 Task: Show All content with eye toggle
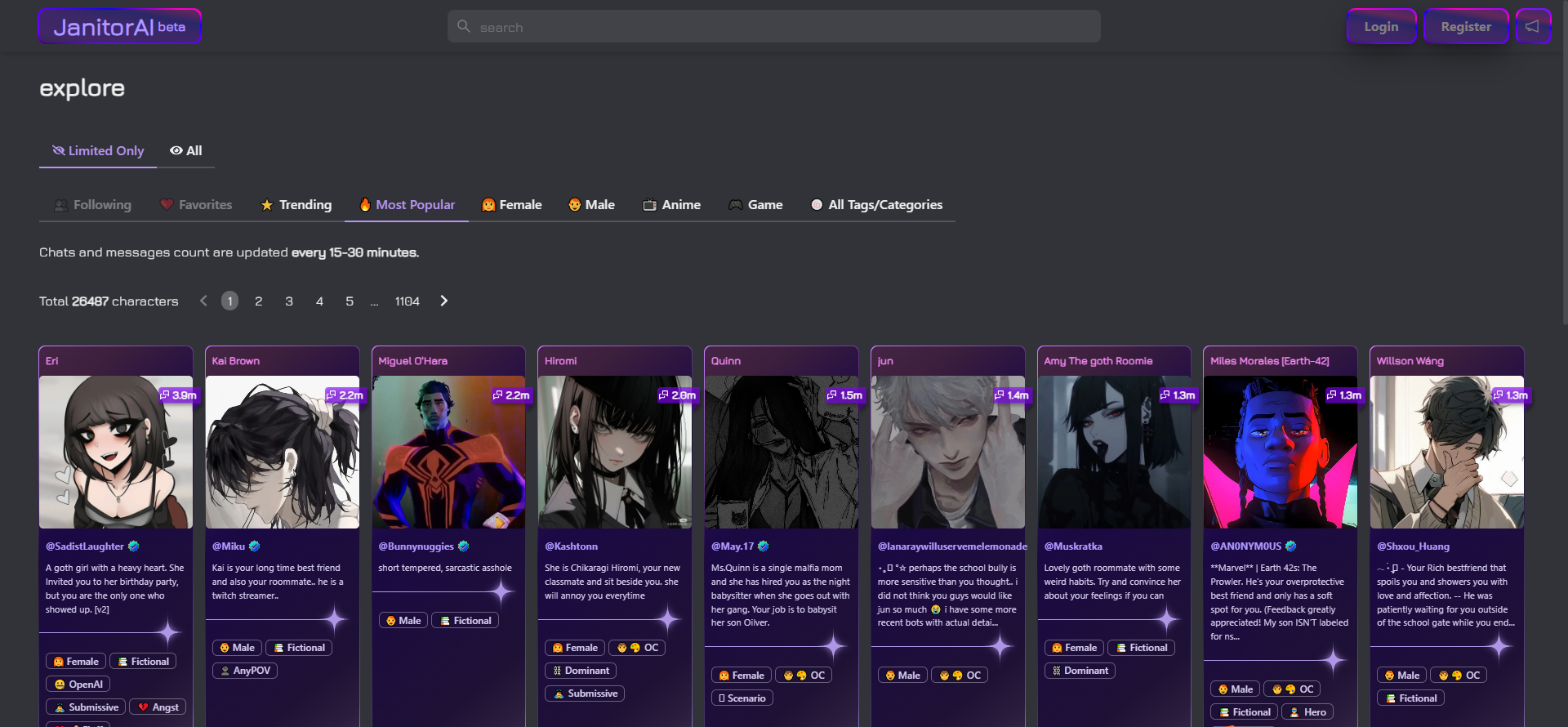185,151
